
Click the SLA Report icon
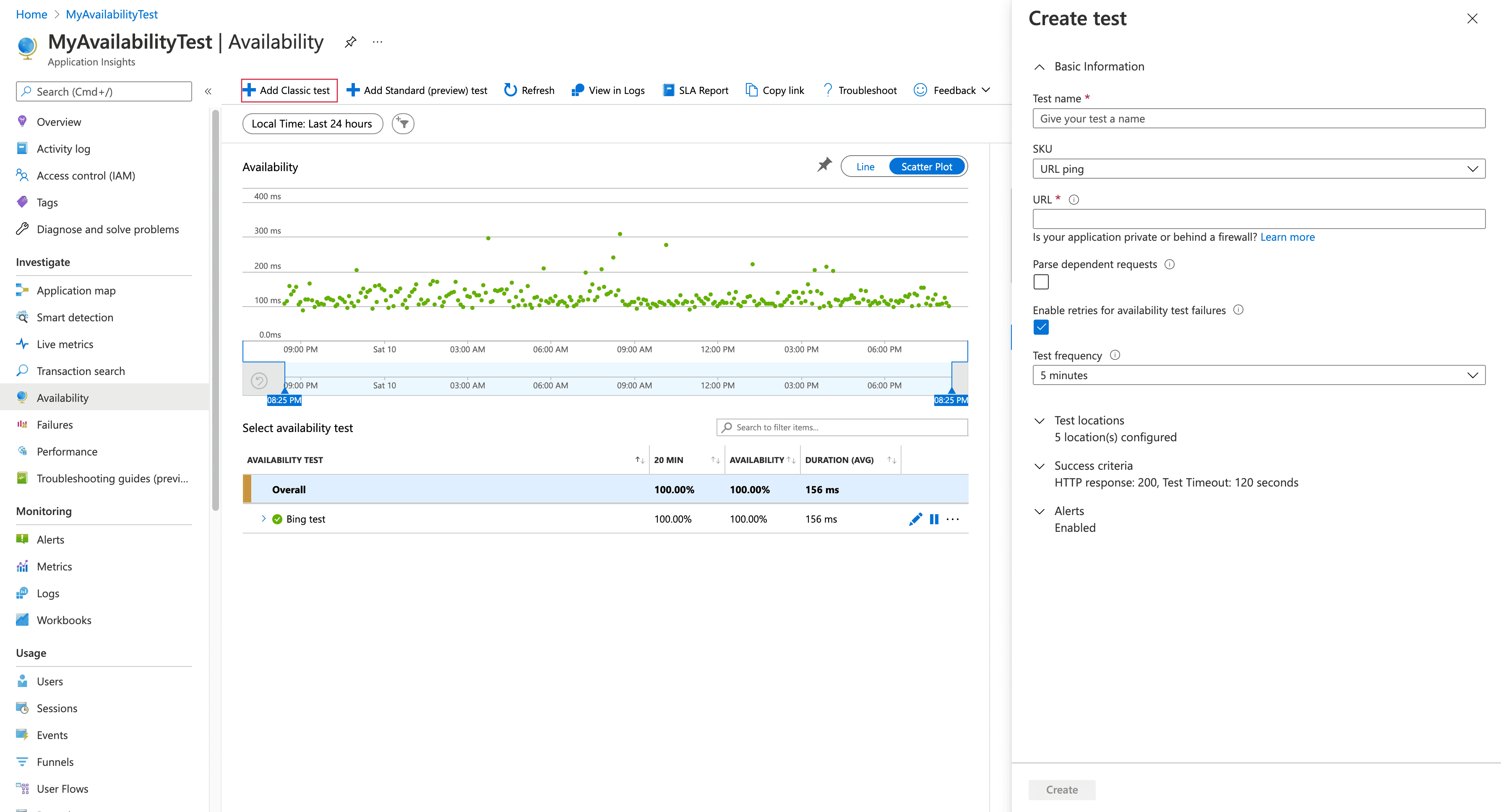point(668,90)
